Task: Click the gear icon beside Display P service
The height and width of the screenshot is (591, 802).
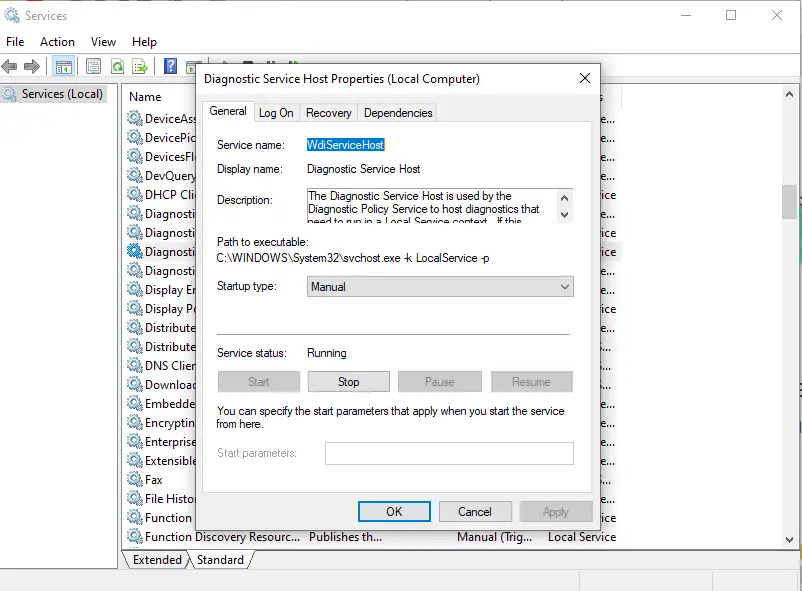Action: coord(135,309)
